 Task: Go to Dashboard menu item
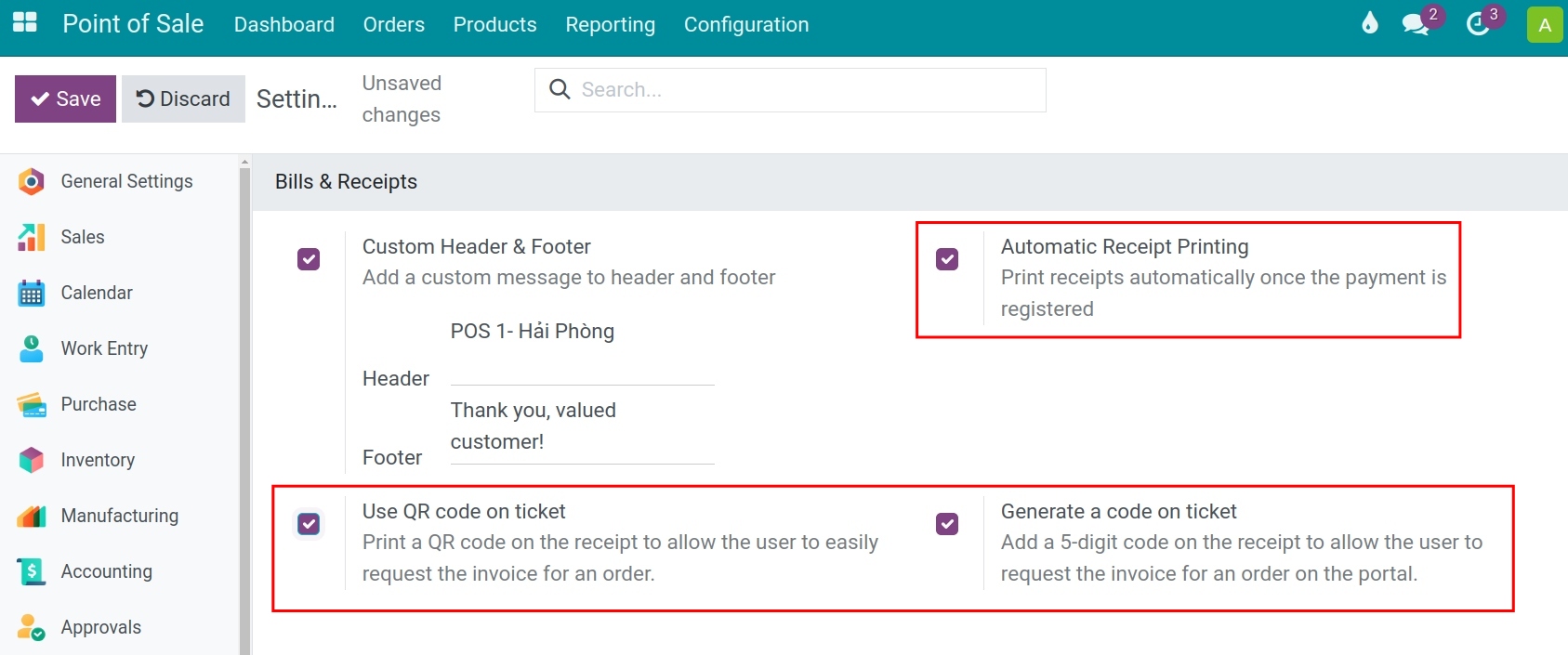tap(283, 25)
